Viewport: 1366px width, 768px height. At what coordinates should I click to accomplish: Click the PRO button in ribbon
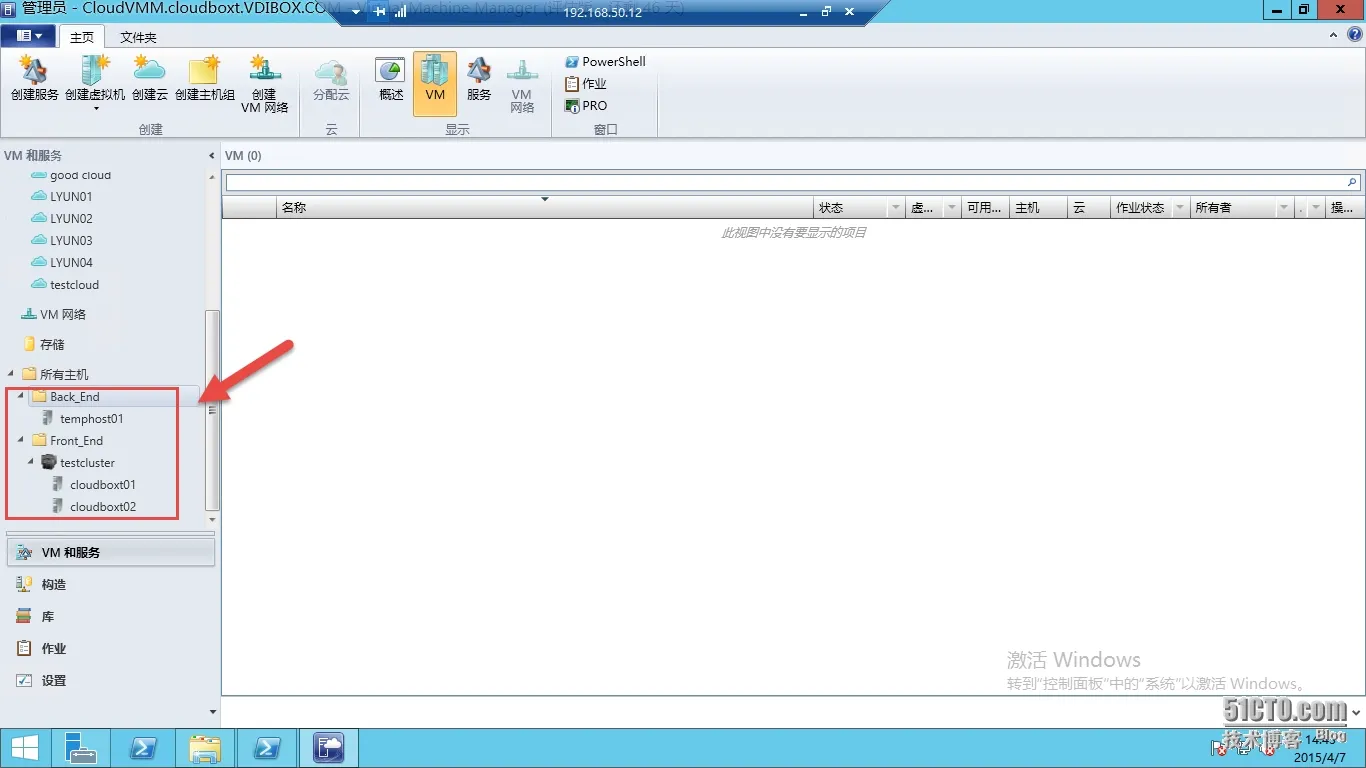pos(587,106)
